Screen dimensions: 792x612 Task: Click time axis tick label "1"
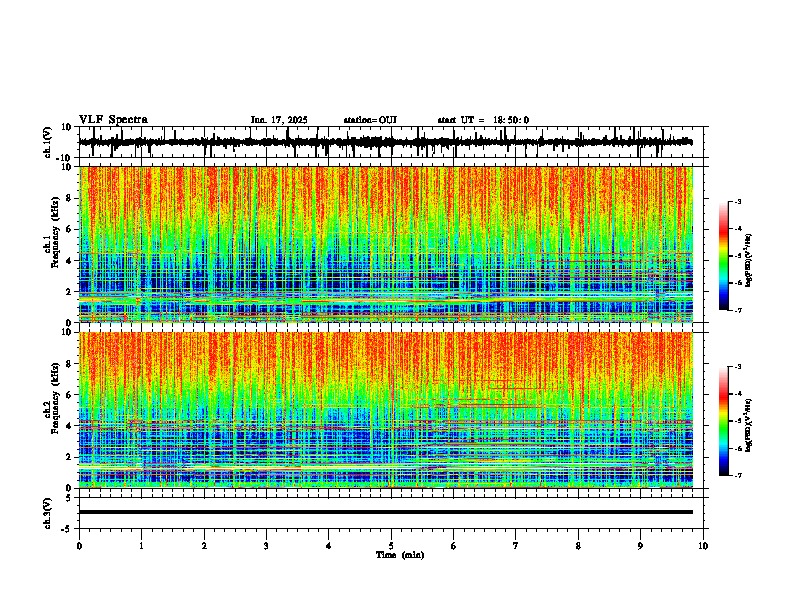pos(141,546)
